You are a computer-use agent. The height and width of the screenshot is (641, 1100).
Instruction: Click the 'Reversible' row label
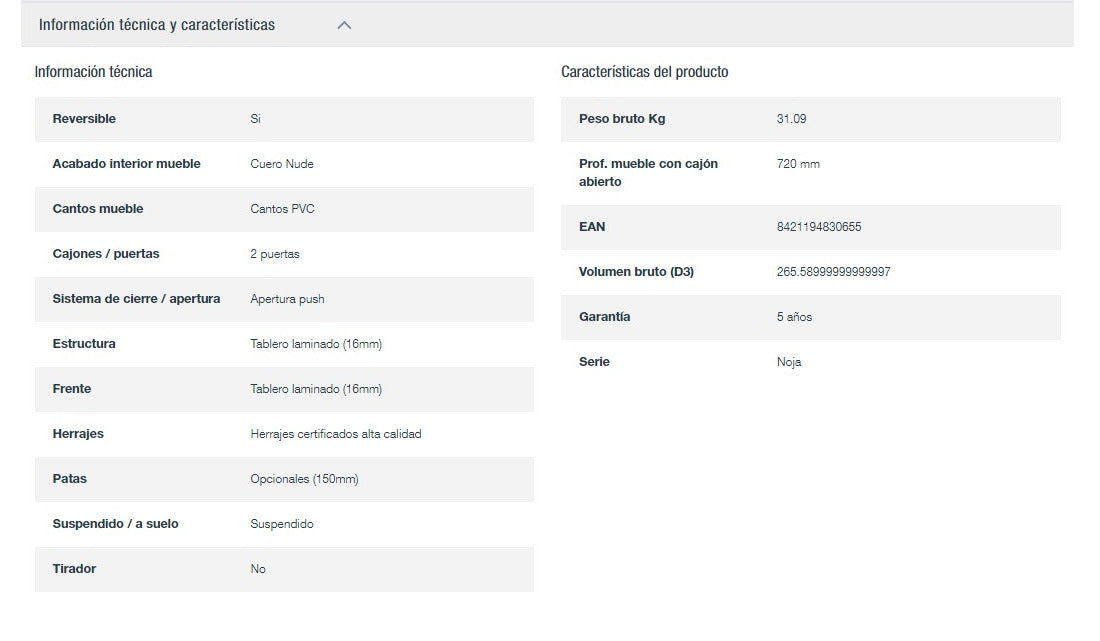coord(84,119)
